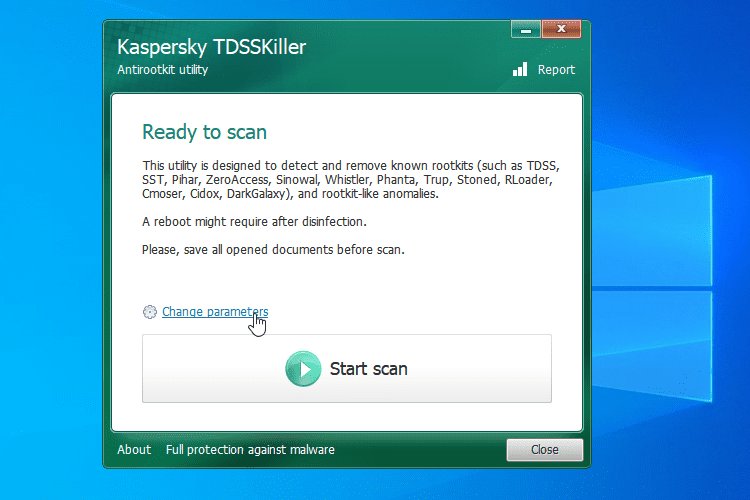Image resolution: width=750 pixels, height=500 pixels.
Task: Click the Report bar chart icon
Action: click(x=519, y=69)
